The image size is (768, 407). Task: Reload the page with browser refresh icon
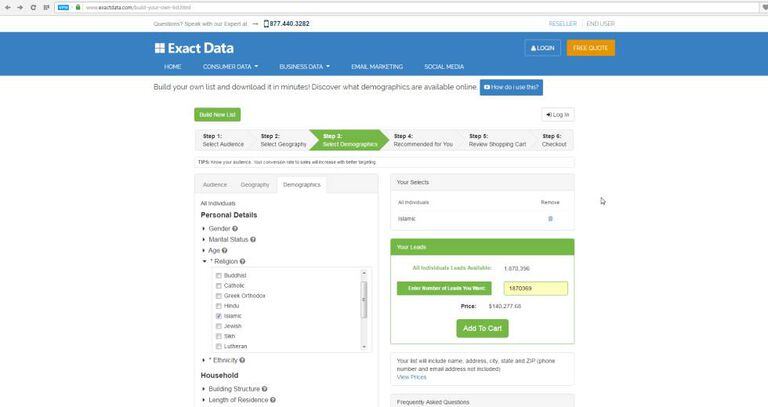click(x=33, y=7)
